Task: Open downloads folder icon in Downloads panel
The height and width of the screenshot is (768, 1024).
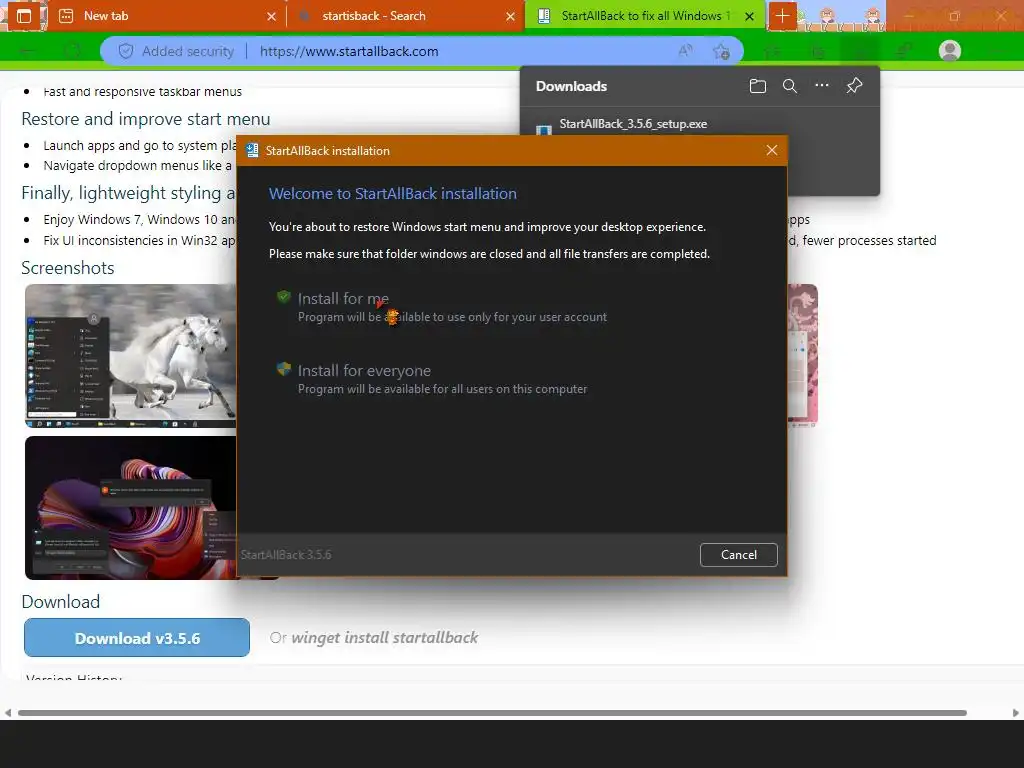Action: pos(758,86)
